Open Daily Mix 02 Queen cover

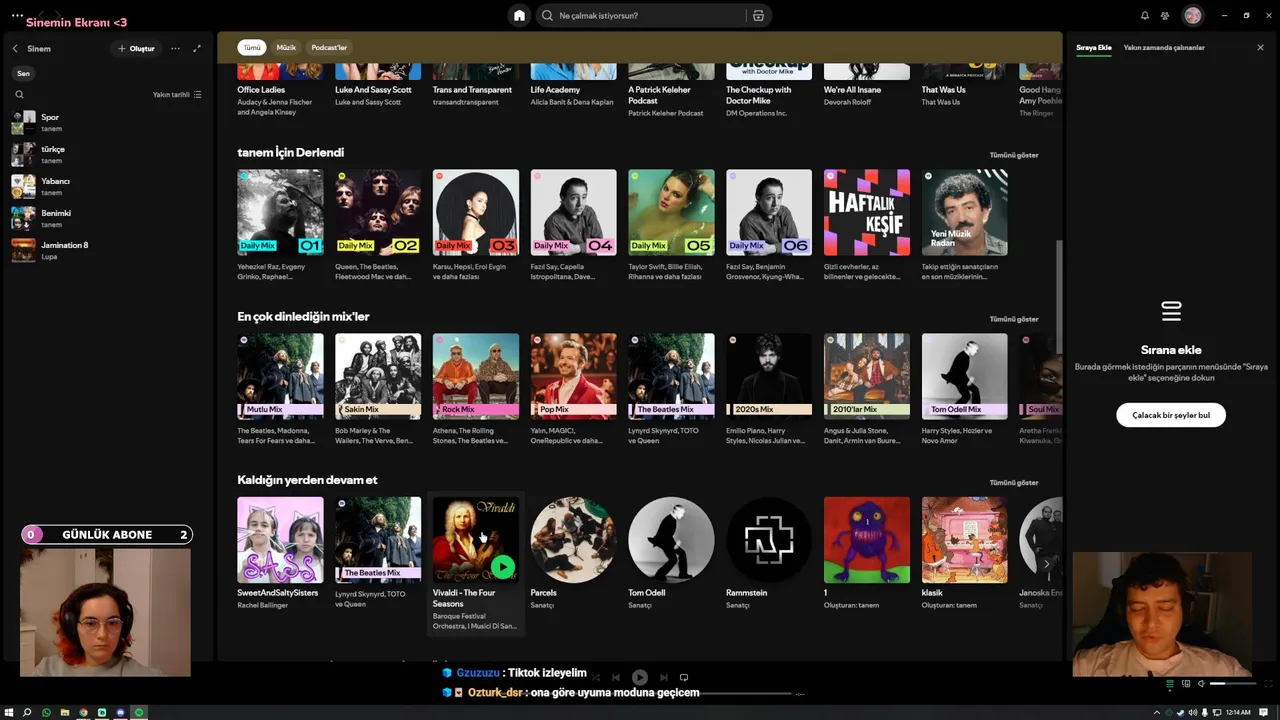click(x=378, y=212)
